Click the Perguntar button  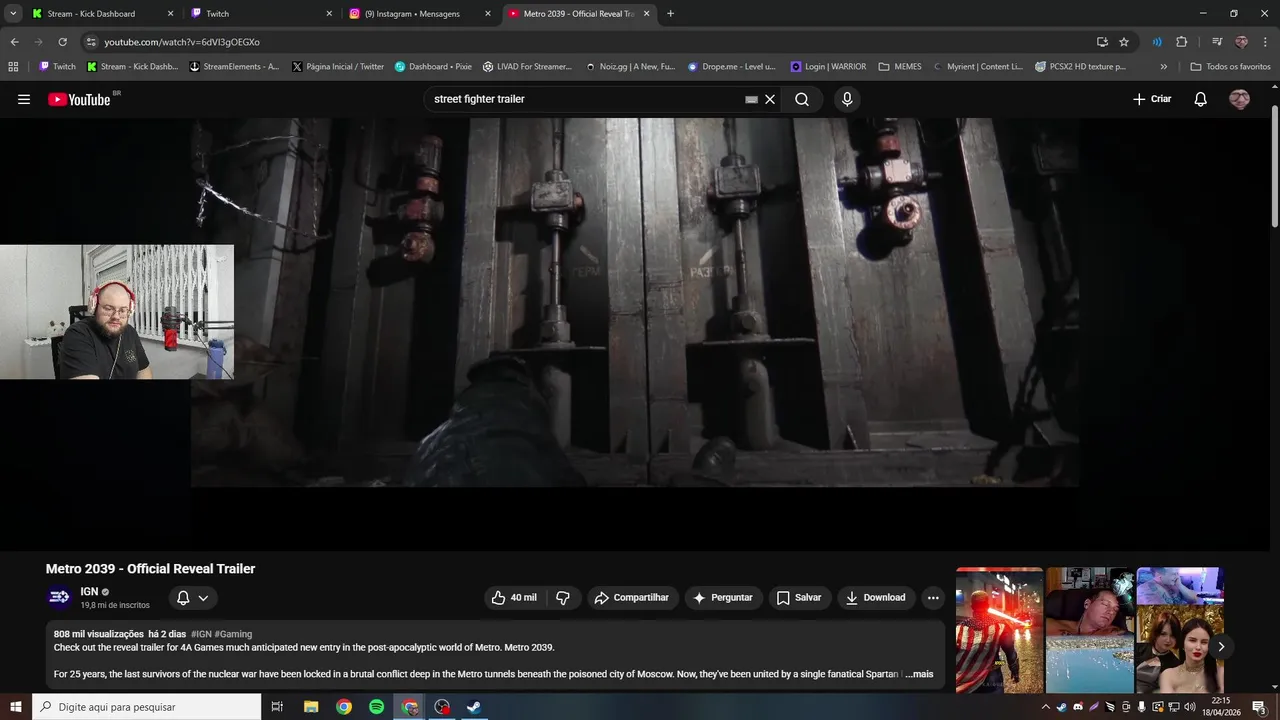point(723,598)
